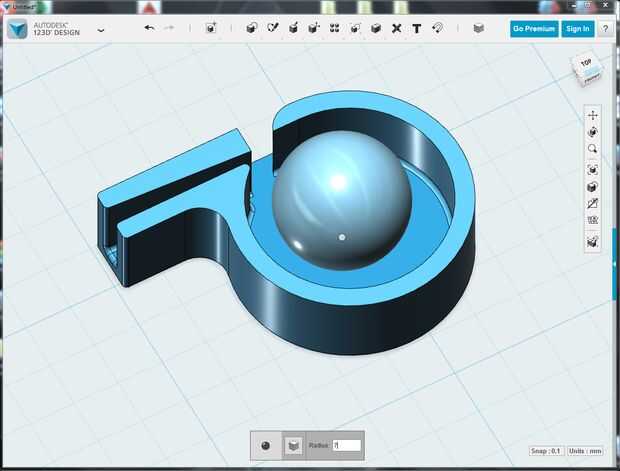Screen dimensions: 620x471
Task: Toggle sketch visibility in navigation bar
Action: tap(592, 203)
